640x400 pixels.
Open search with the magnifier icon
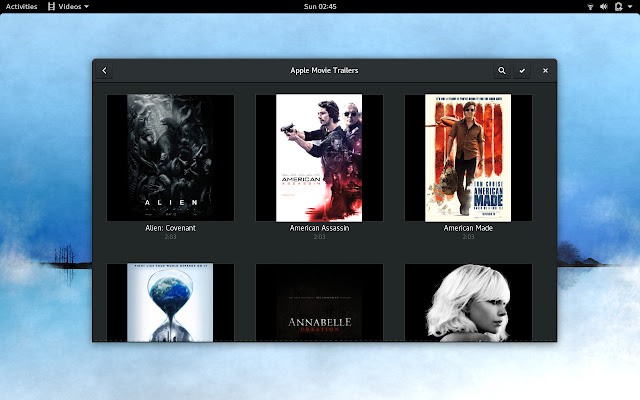(x=502, y=71)
